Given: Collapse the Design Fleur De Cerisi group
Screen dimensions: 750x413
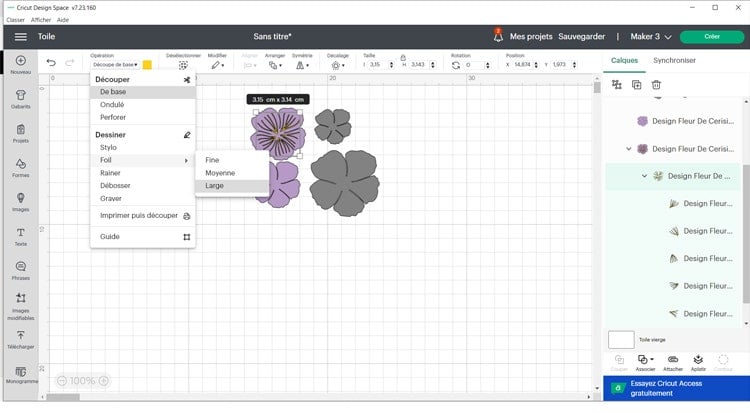Looking at the screenshot, I should (629, 149).
